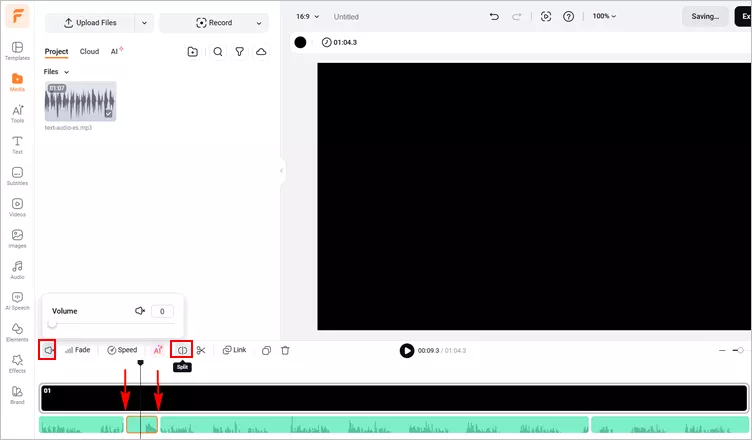Open the timeline AI tool icon
The height and width of the screenshot is (440, 752).
tap(158, 350)
